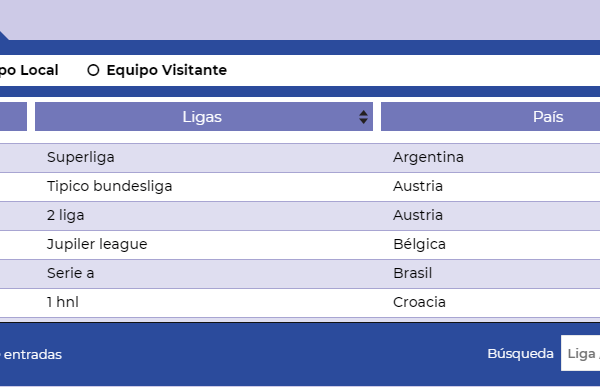This screenshot has width=600, height=387.
Task: Select the Bélgica country cell
Action: (x=419, y=244)
